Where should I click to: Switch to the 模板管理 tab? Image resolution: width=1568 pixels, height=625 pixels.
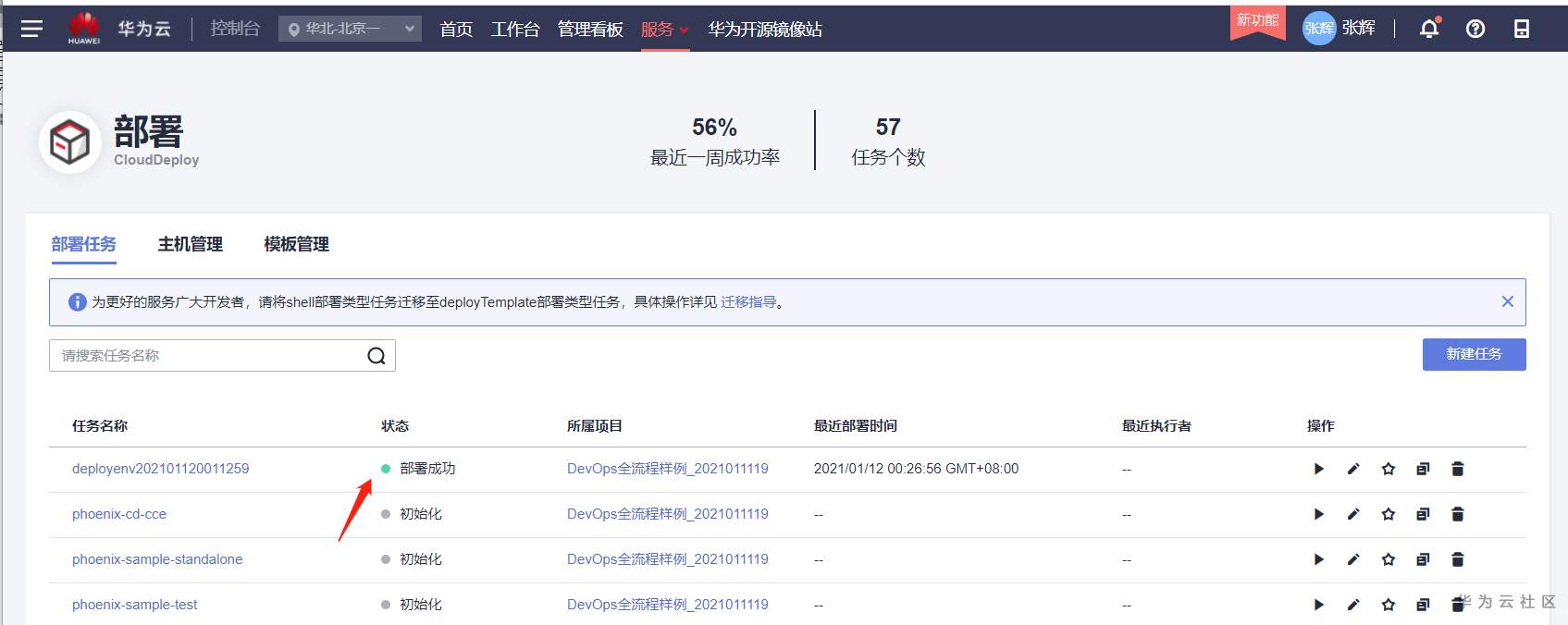point(297,244)
